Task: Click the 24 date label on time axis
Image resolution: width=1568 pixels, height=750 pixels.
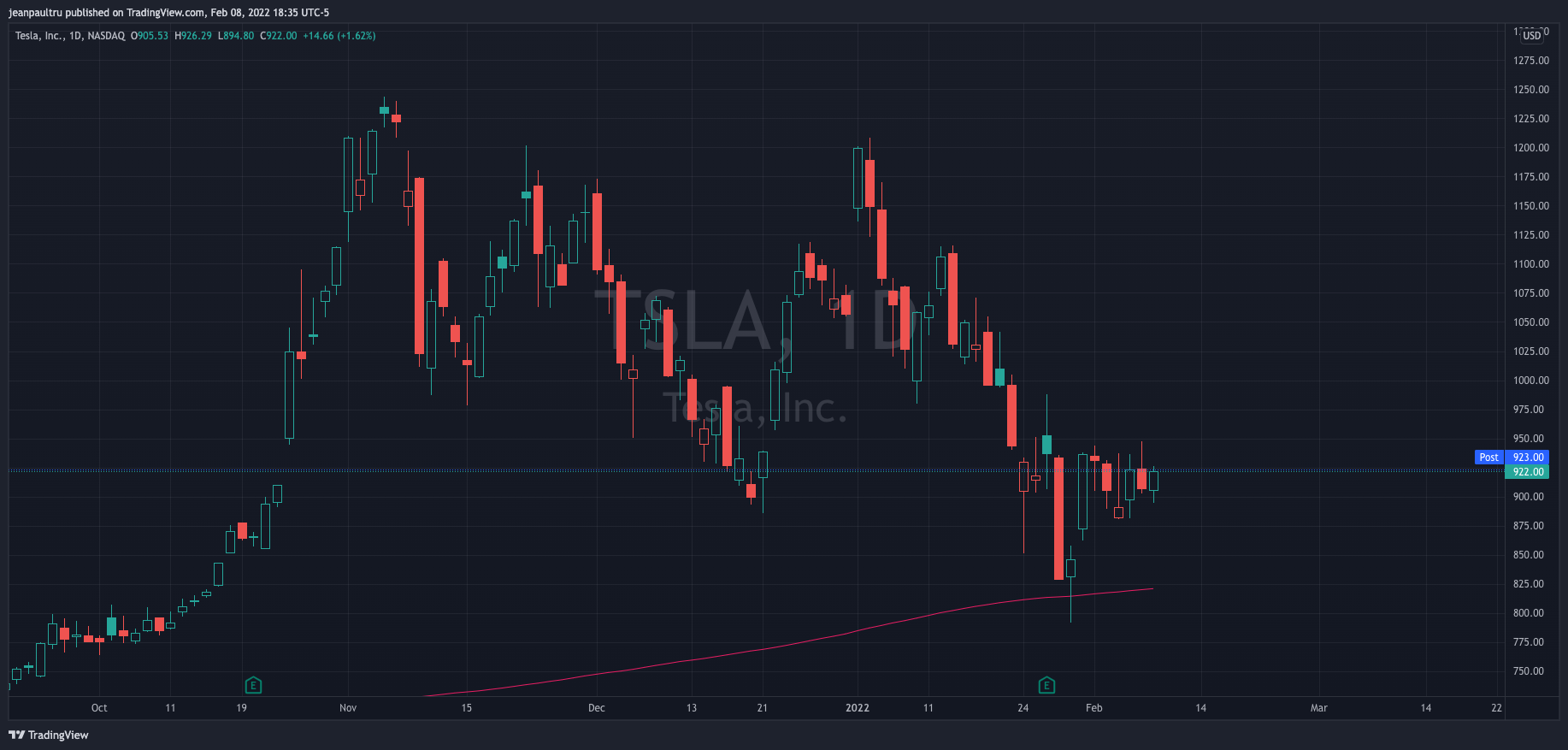Action: (1023, 708)
